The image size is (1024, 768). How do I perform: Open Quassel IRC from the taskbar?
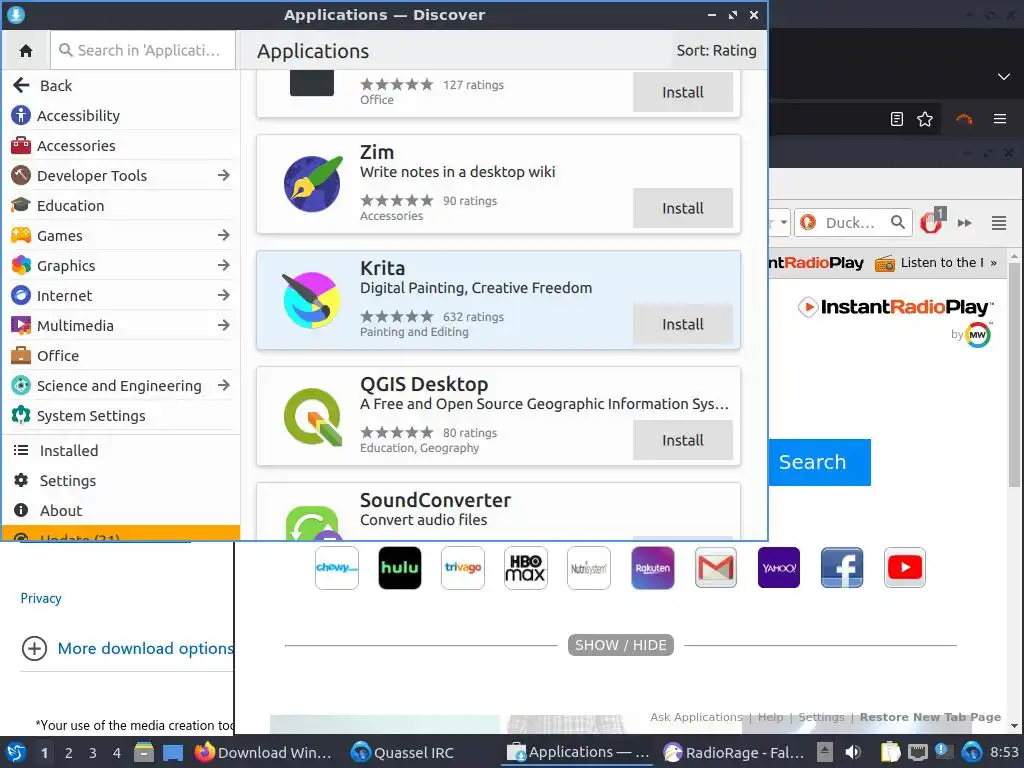click(x=402, y=753)
